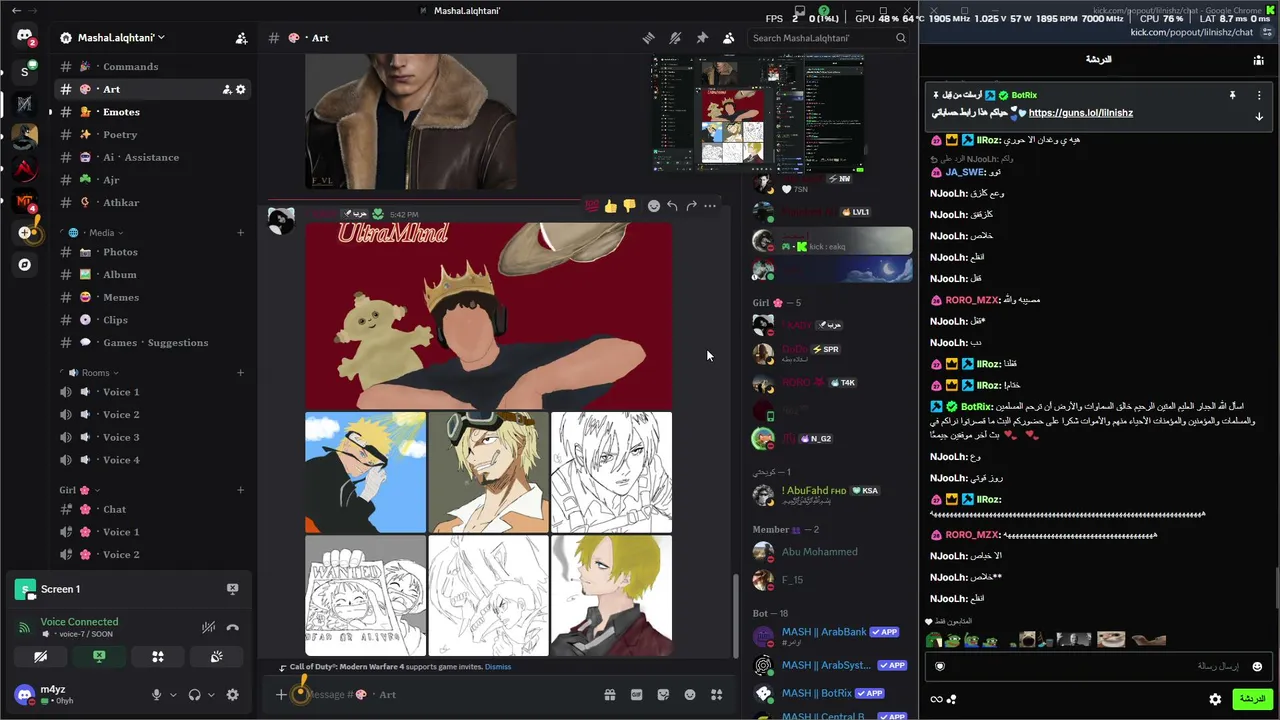Forward the message using the forward arrow
The width and height of the screenshot is (1280, 720).
click(x=691, y=206)
